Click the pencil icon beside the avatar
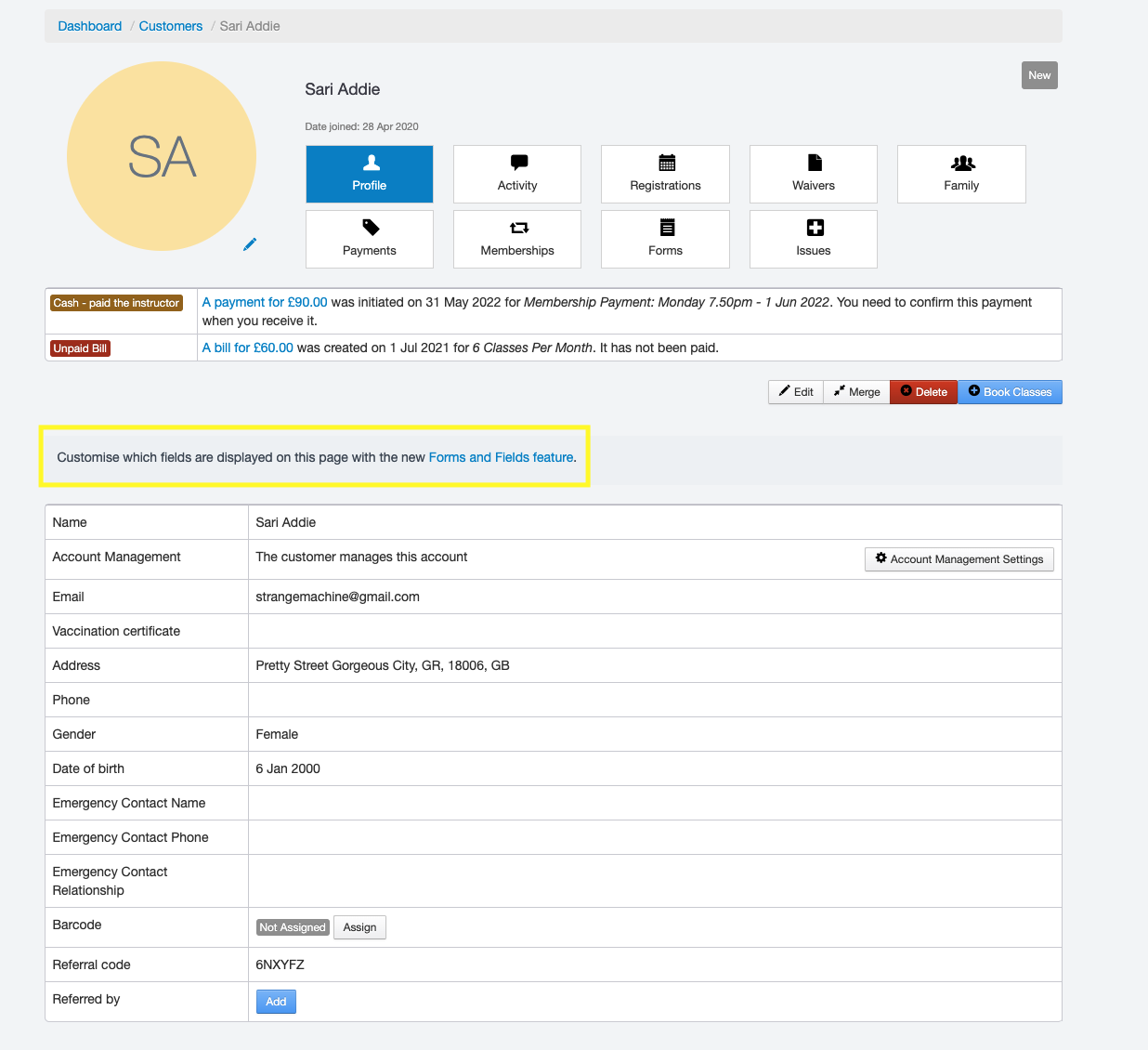This screenshot has width=1148, height=1050. pos(249,244)
